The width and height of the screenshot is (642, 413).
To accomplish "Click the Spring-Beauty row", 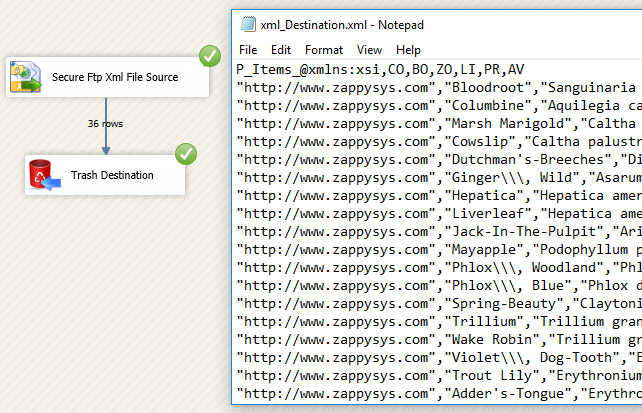I will point(439,304).
